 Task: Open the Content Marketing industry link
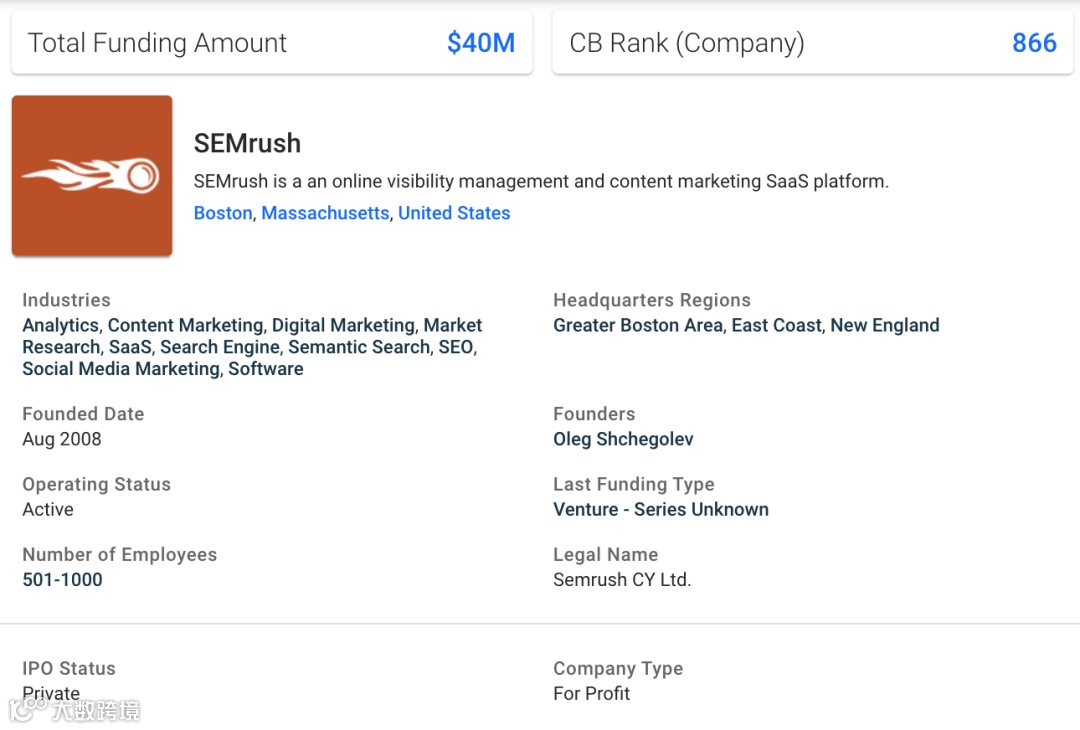coord(185,325)
